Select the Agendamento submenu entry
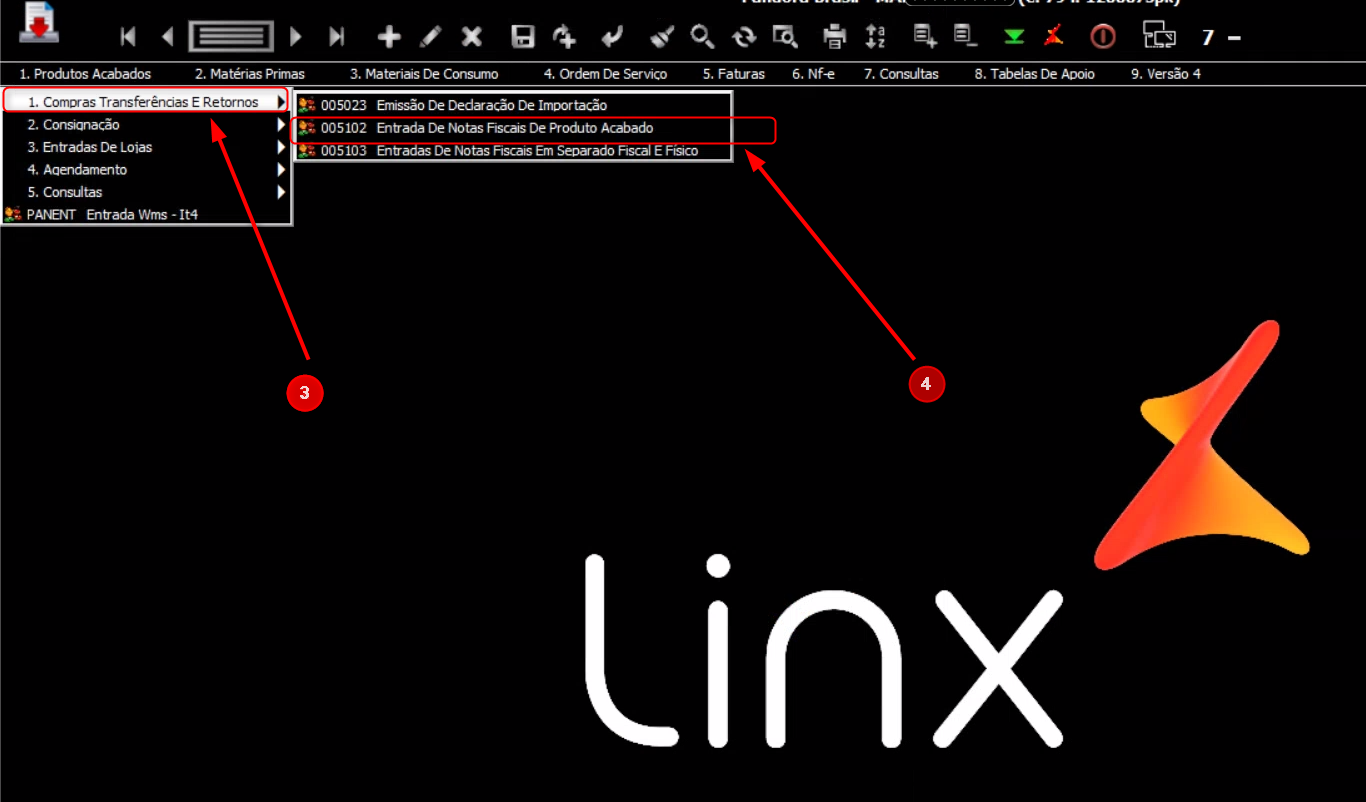 point(145,170)
